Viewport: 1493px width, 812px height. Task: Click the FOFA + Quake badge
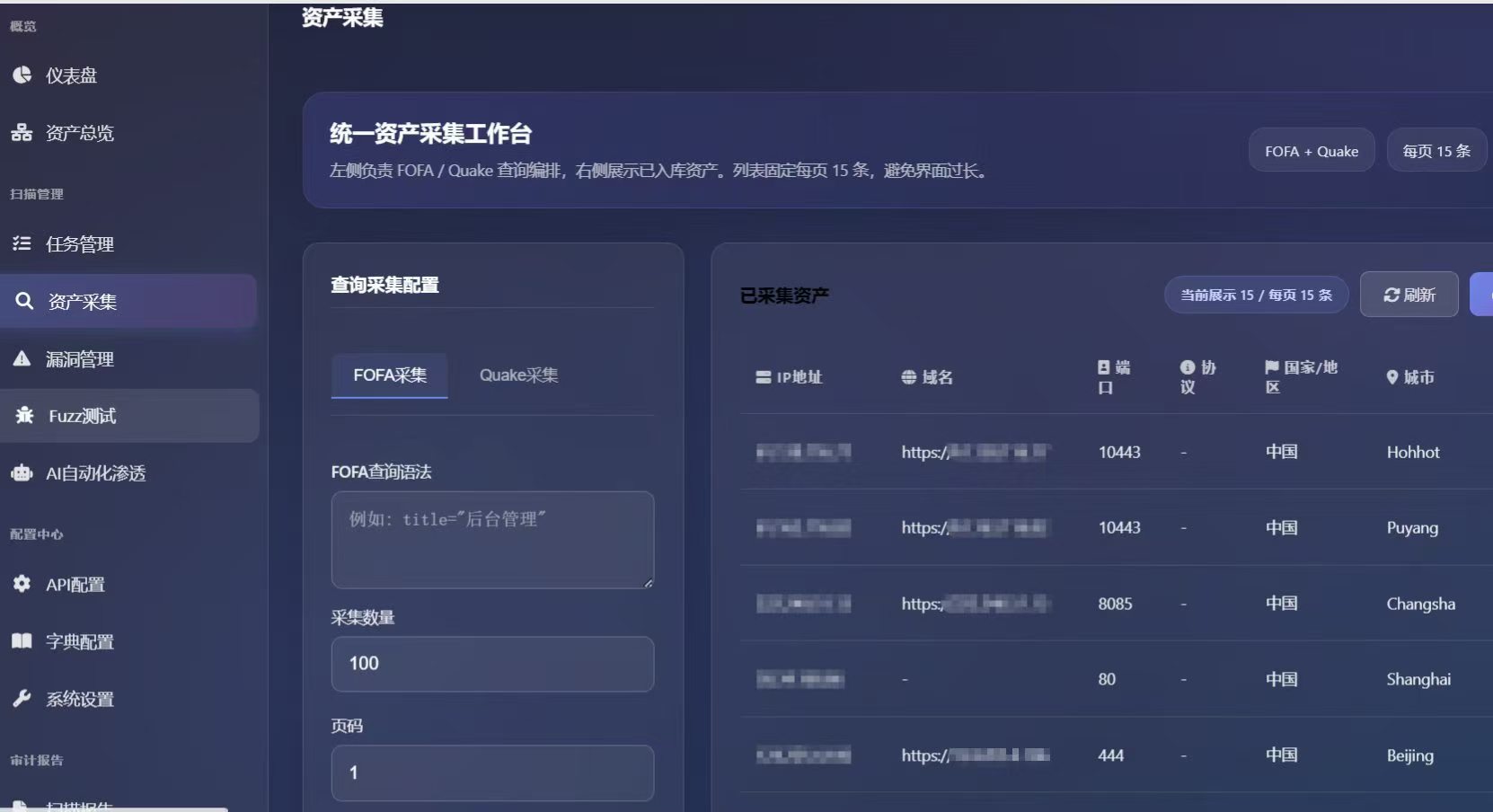click(x=1312, y=151)
